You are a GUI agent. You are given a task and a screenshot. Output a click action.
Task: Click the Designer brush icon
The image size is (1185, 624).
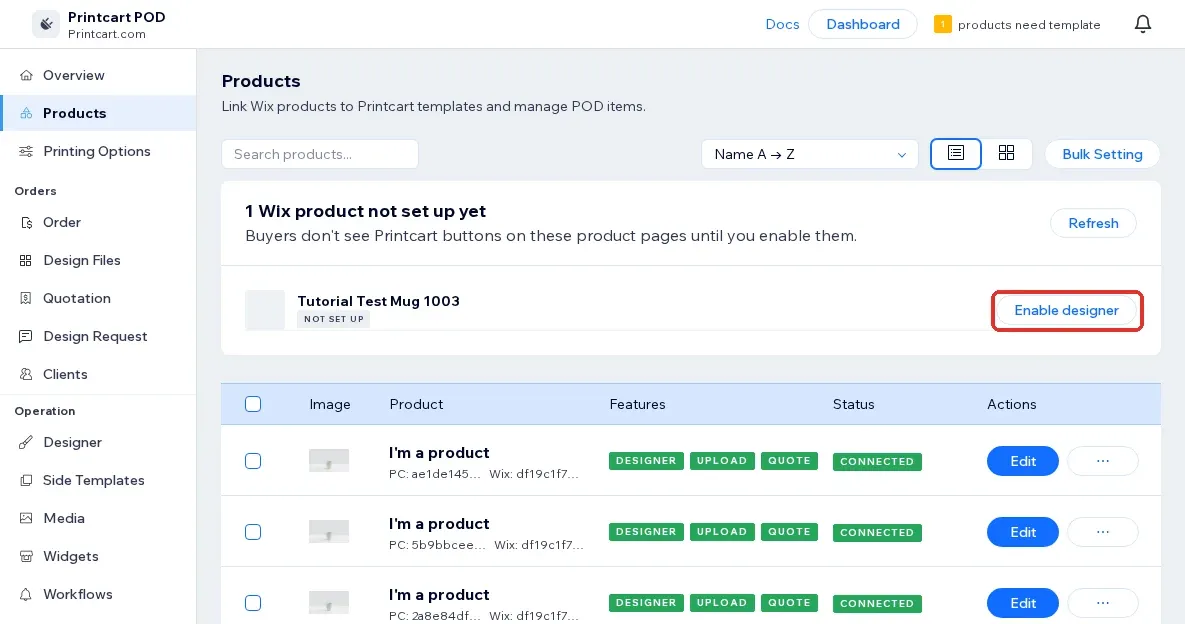coord(26,442)
